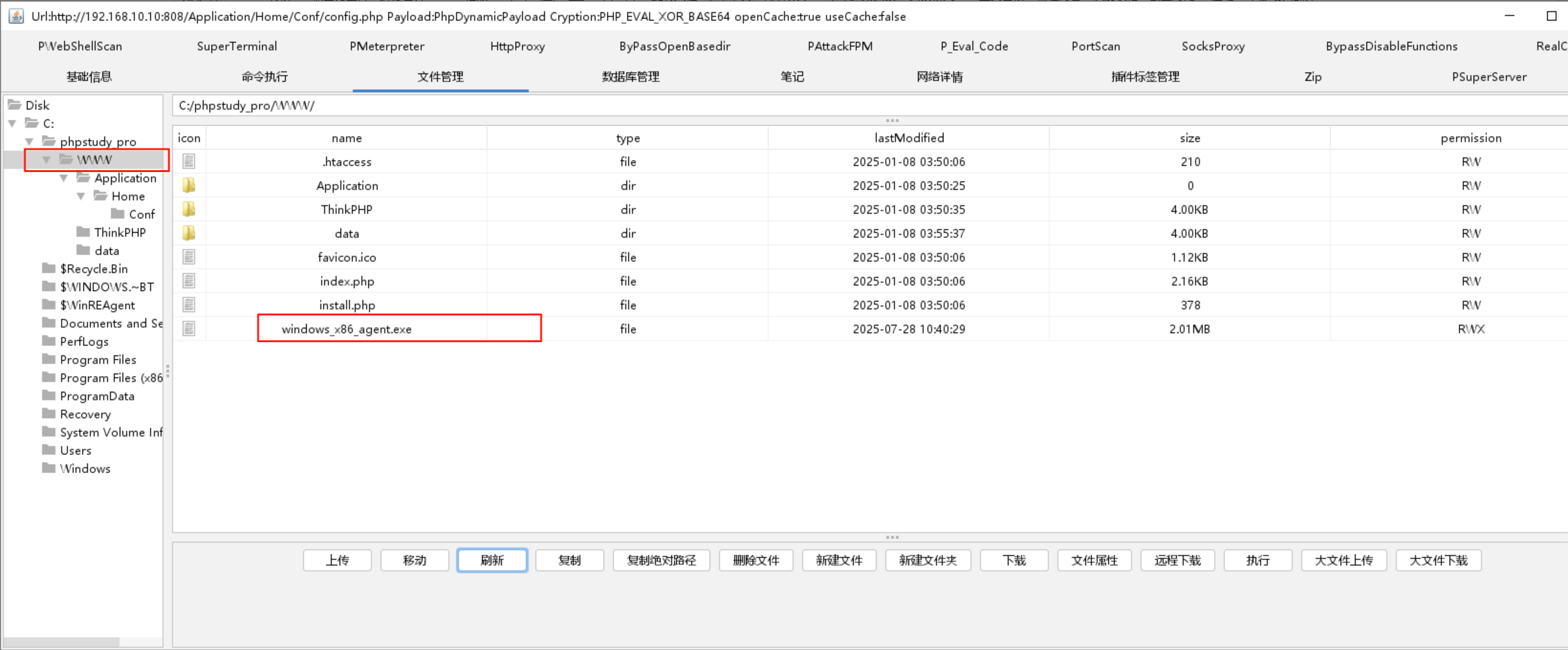Image resolution: width=1568 pixels, height=650 pixels.
Task: Click the Users folder icon
Action: click(x=48, y=450)
